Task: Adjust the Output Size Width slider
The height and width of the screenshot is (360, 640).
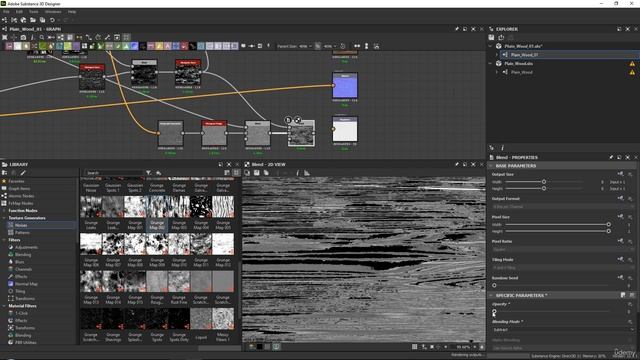Action: pos(544,182)
